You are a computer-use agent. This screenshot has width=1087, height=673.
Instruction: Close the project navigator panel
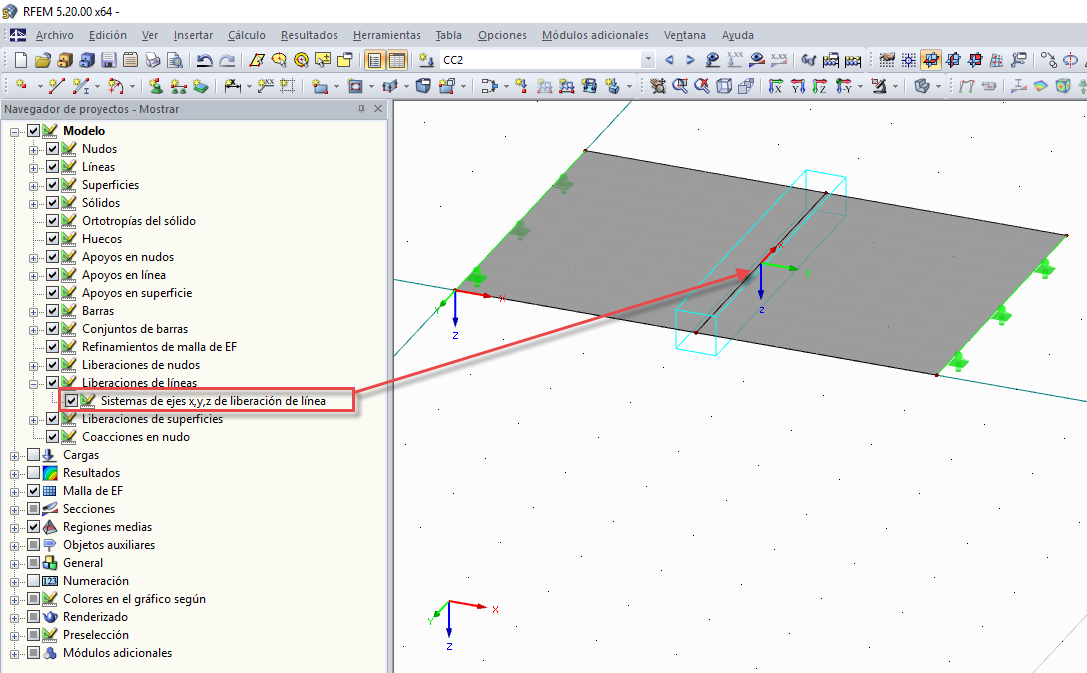coord(378,109)
